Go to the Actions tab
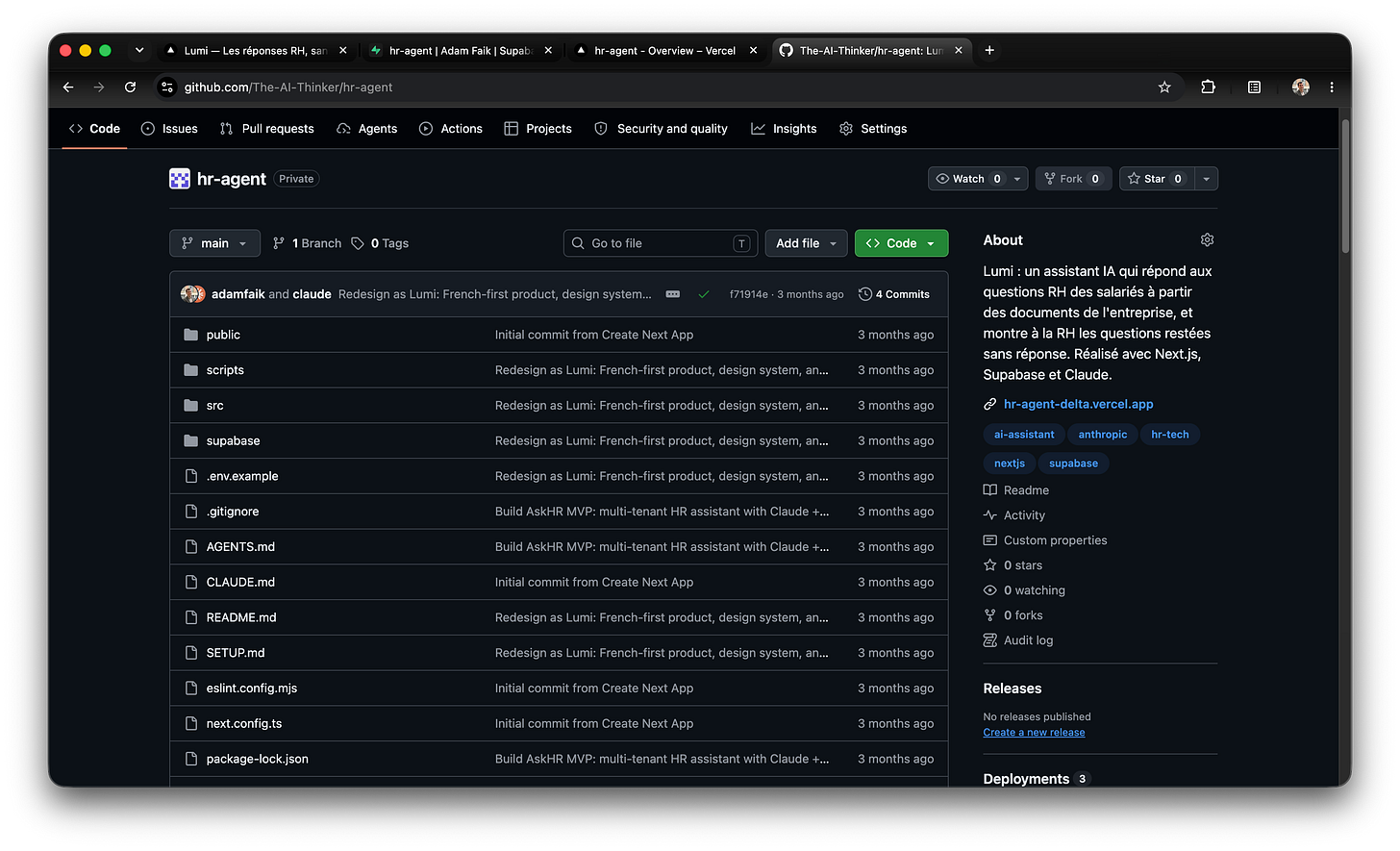 [x=451, y=129]
